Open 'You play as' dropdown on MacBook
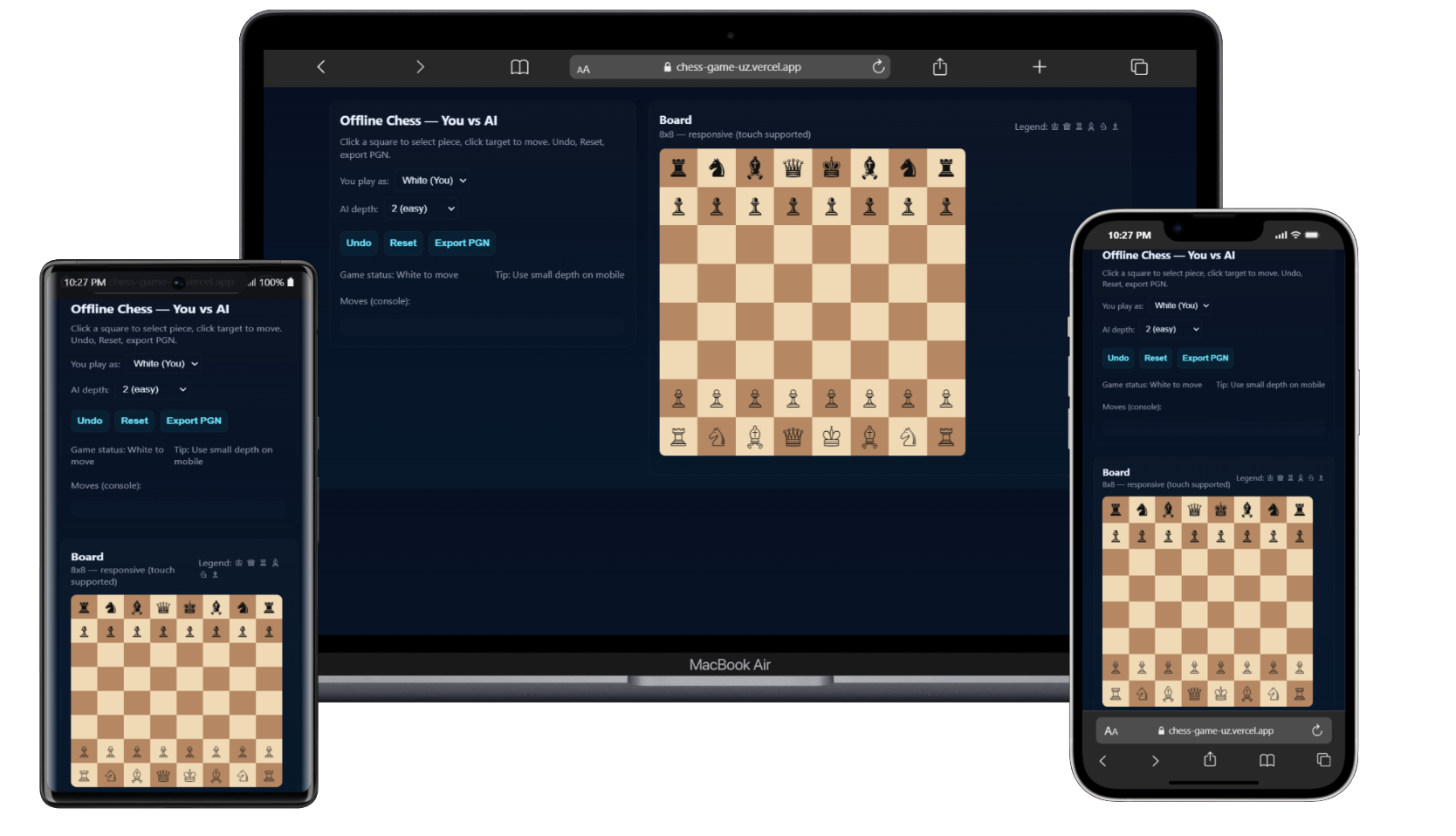The image size is (1456, 836). [x=434, y=181]
